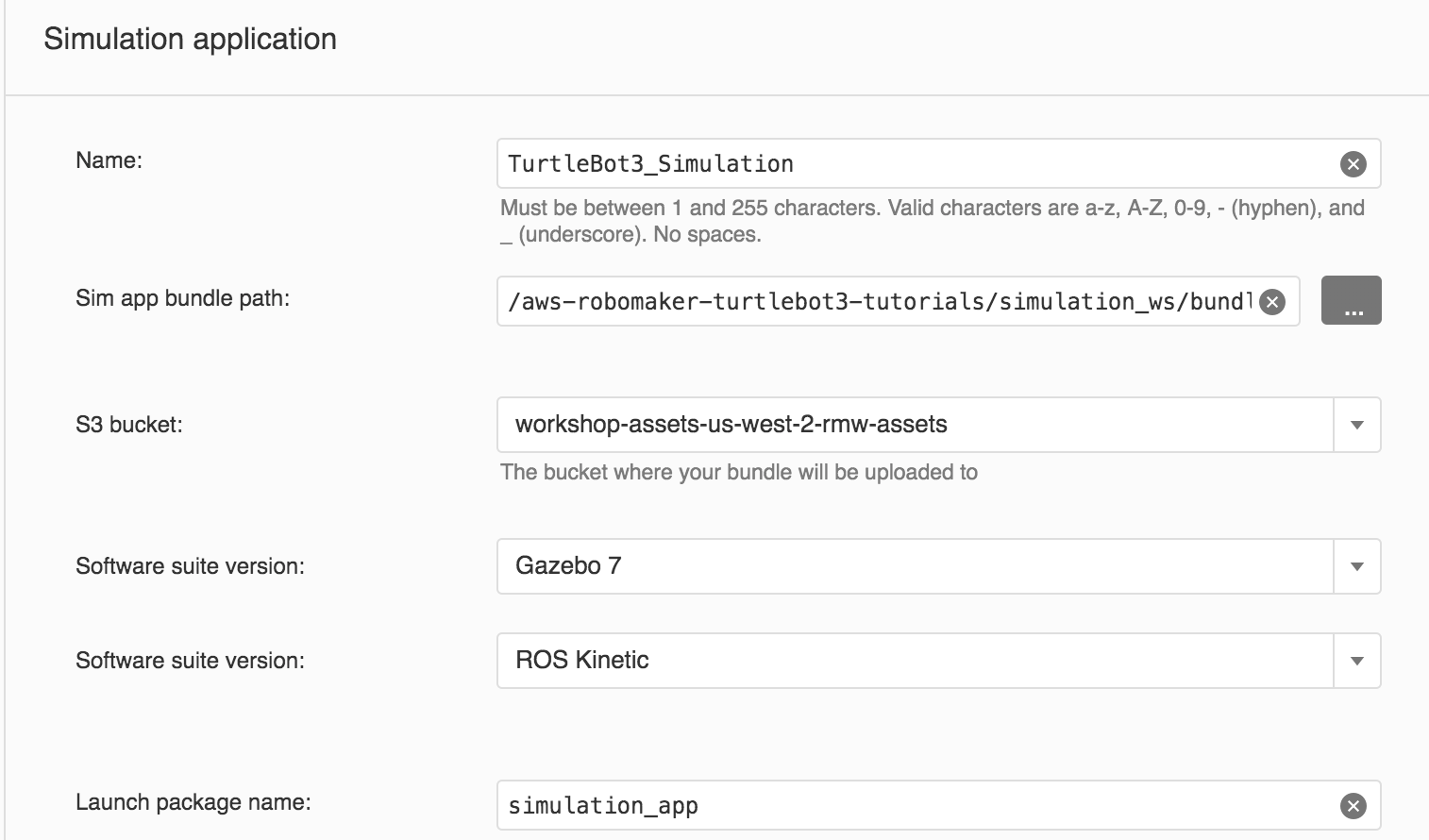This screenshot has width=1429, height=840.
Task: Click the bucket upload helper text
Action: click(x=738, y=472)
